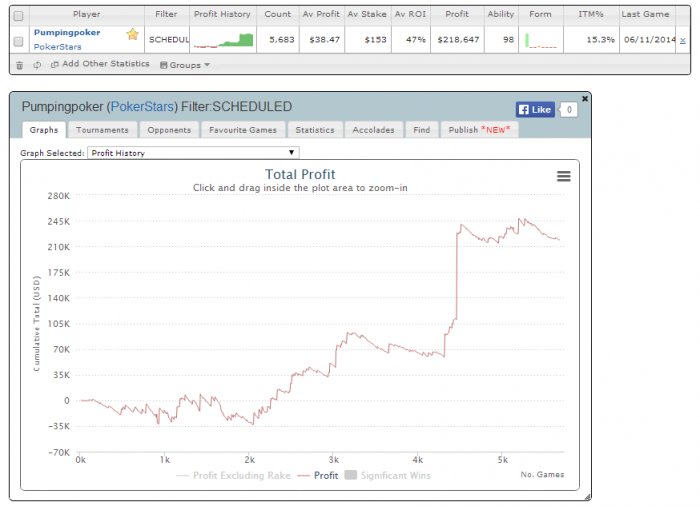Sort by the Av ROI column header

tap(410, 14)
